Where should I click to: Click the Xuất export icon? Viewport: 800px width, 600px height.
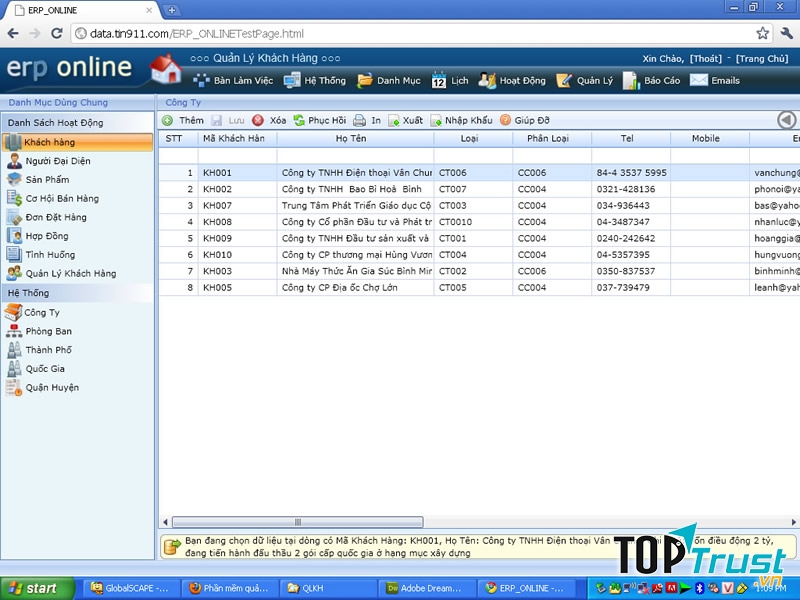[x=393, y=120]
